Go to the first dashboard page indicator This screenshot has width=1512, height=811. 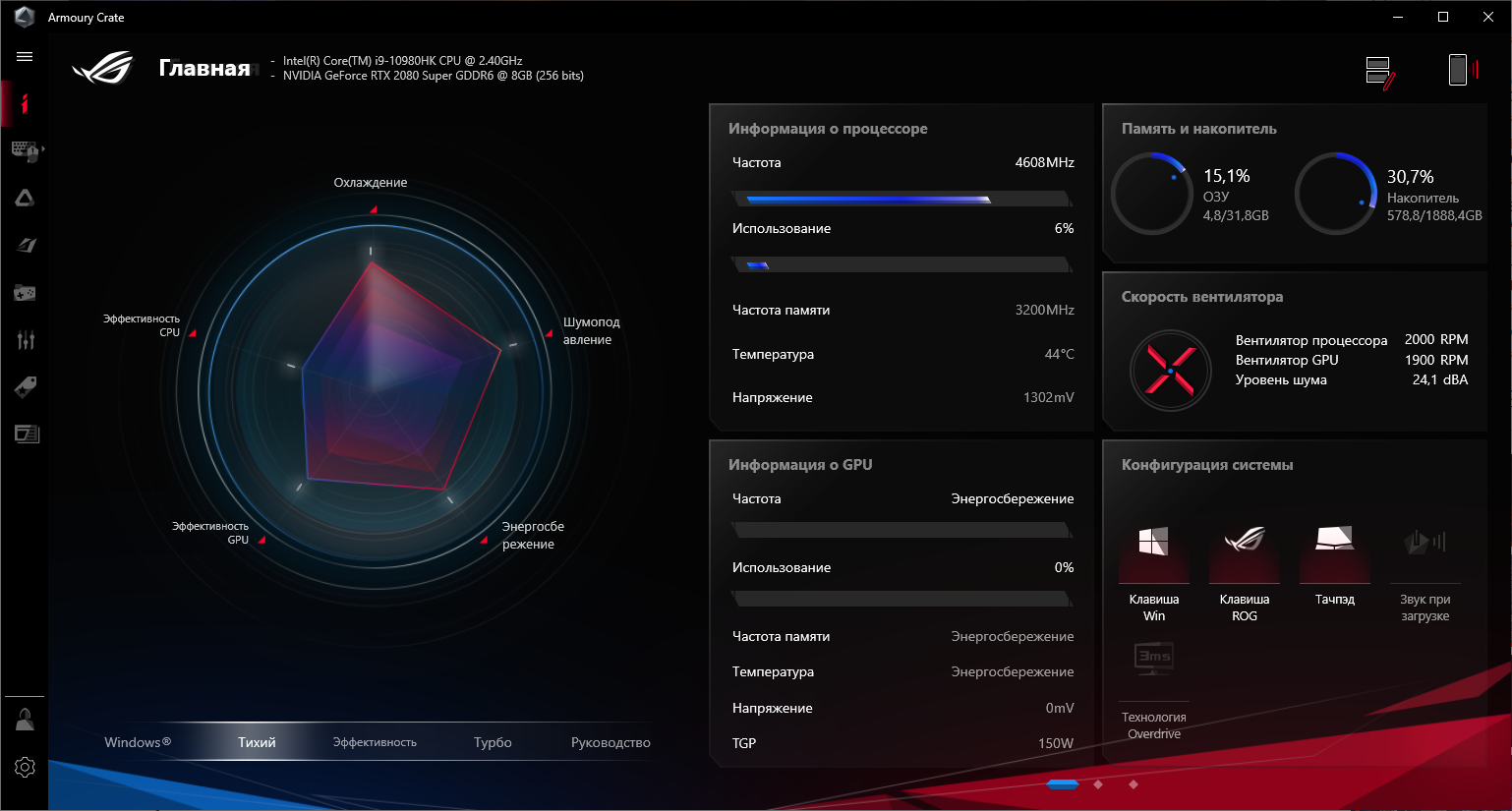1063,784
